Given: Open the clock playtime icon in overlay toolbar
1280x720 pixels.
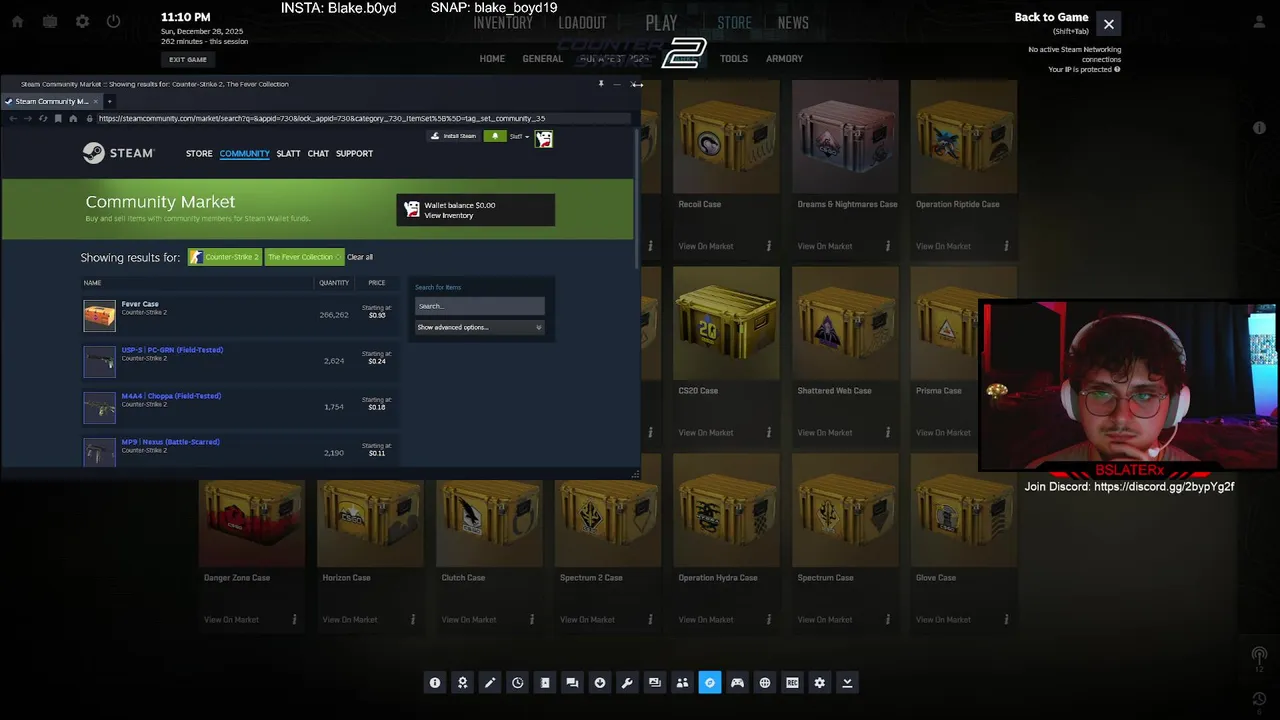Looking at the screenshot, I should (517, 683).
